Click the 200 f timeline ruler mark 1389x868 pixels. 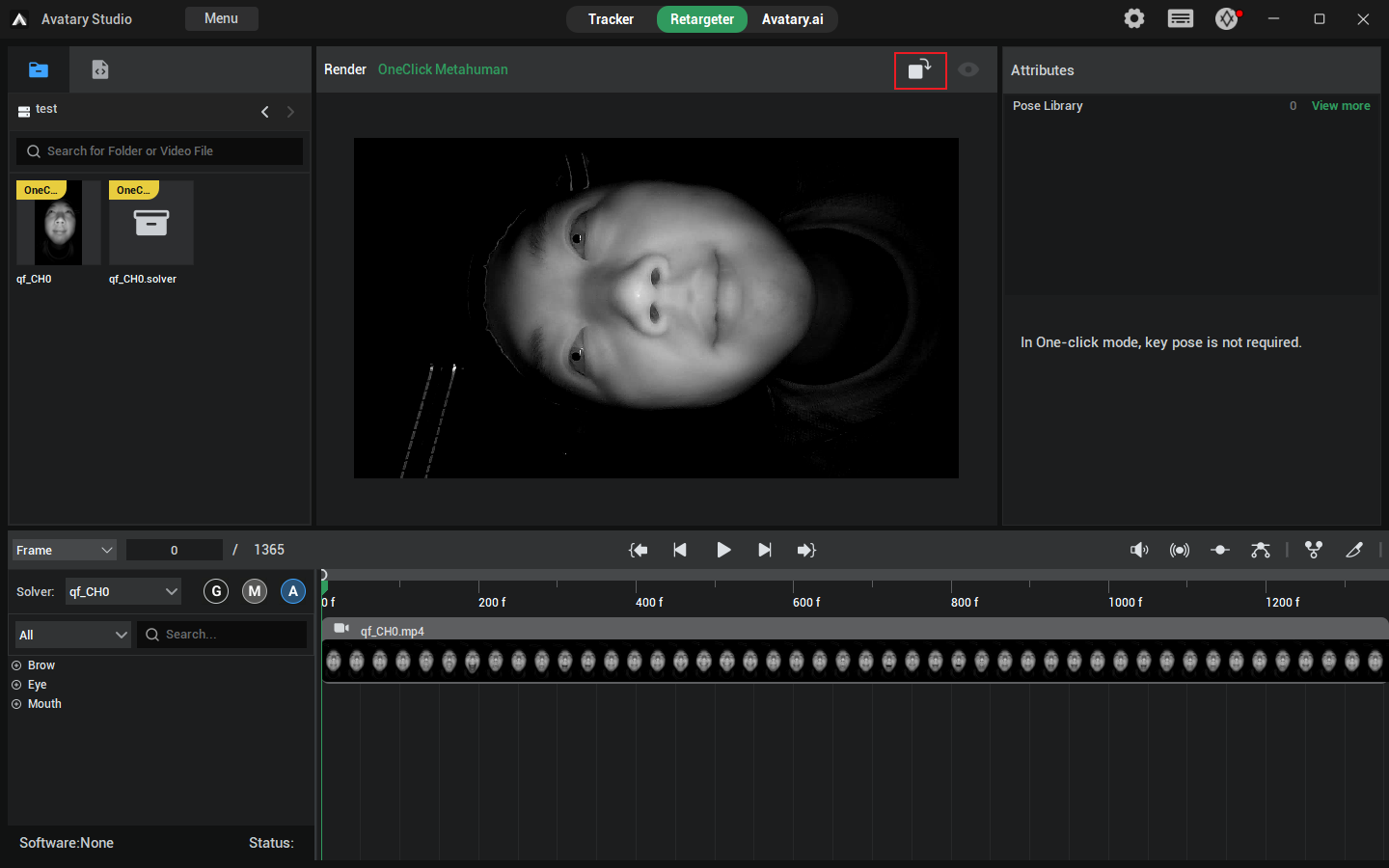(491, 602)
